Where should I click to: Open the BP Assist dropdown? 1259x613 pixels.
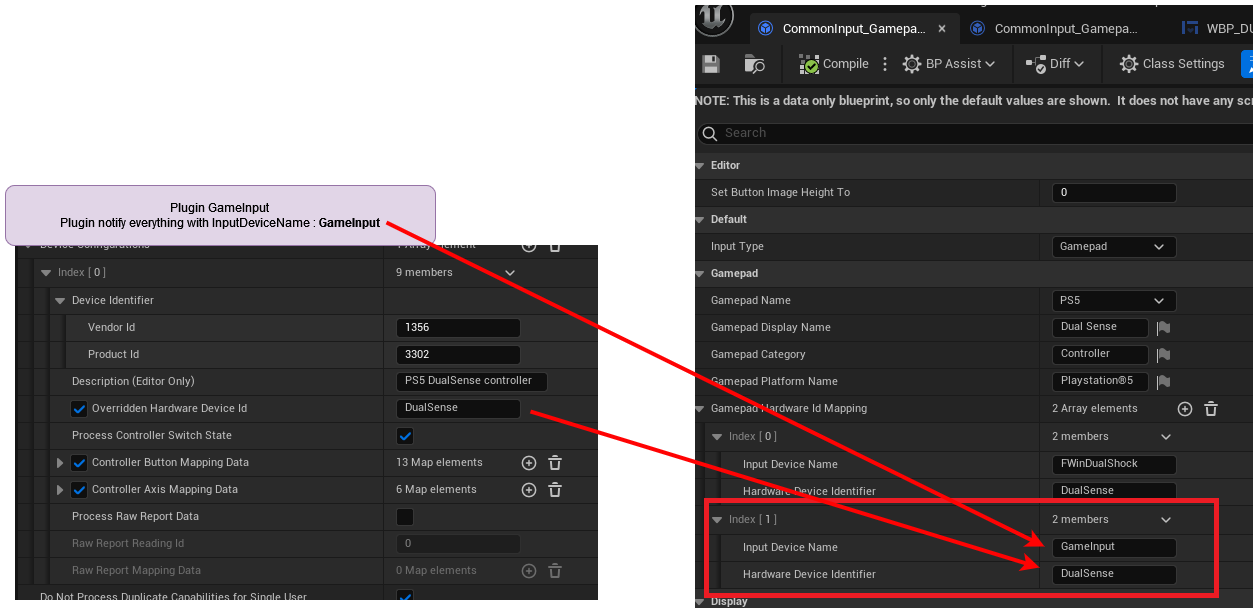pos(949,64)
